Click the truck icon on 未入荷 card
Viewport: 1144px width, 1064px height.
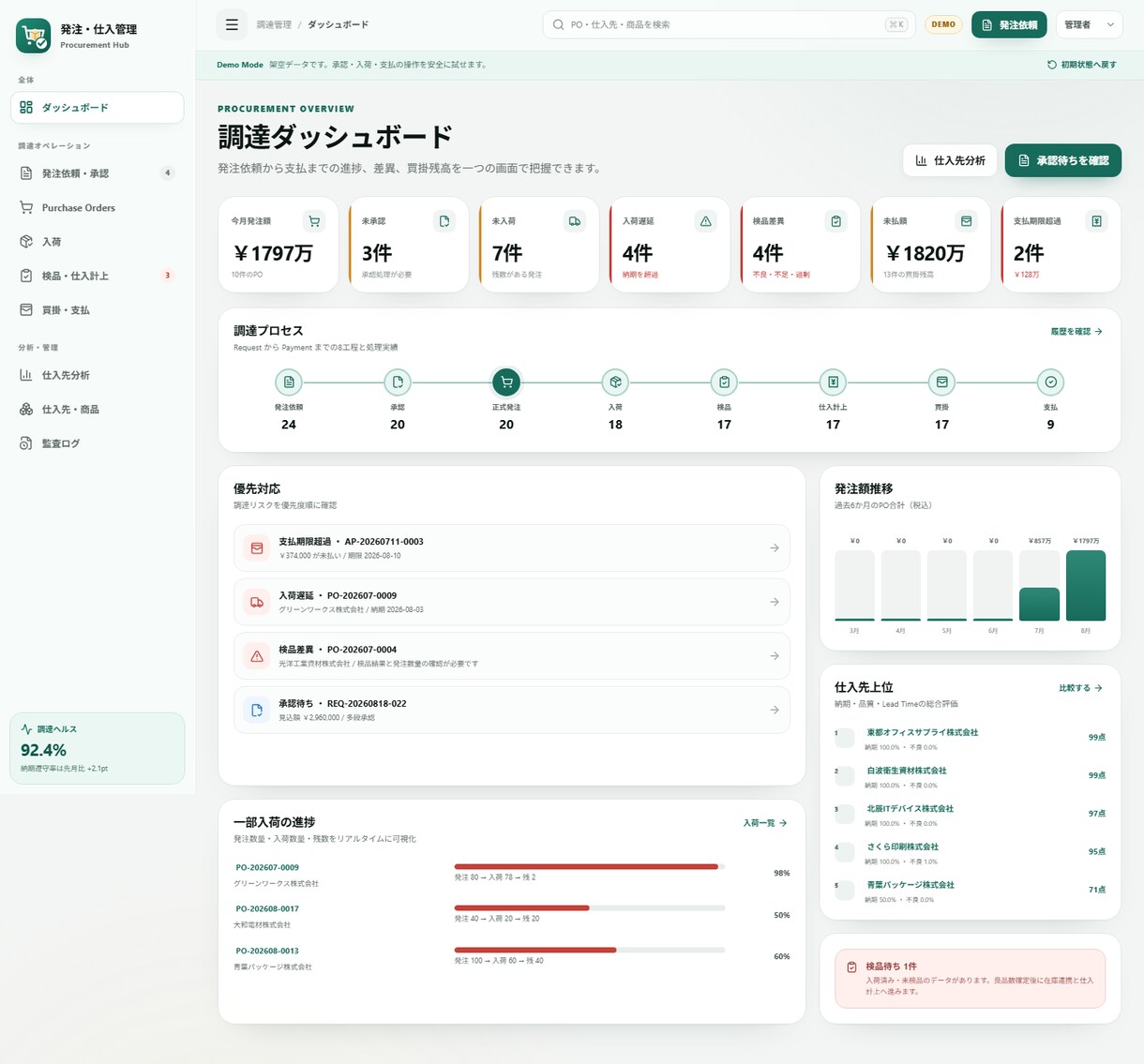[x=575, y=221]
